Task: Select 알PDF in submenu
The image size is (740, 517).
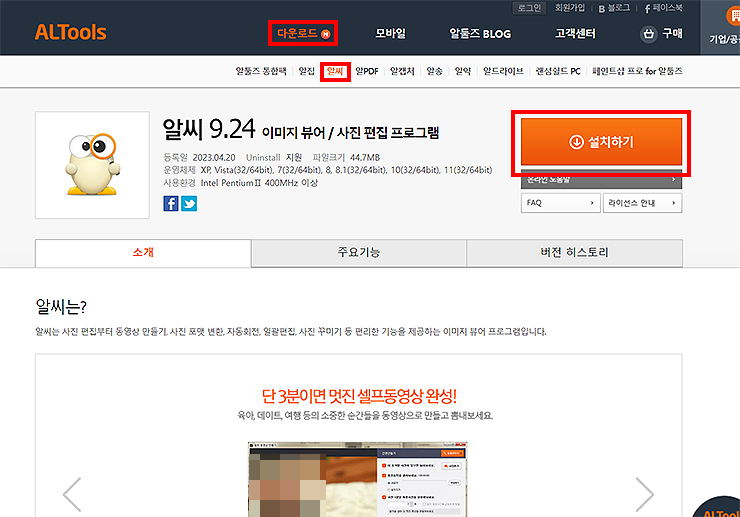Action: click(367, 71)
